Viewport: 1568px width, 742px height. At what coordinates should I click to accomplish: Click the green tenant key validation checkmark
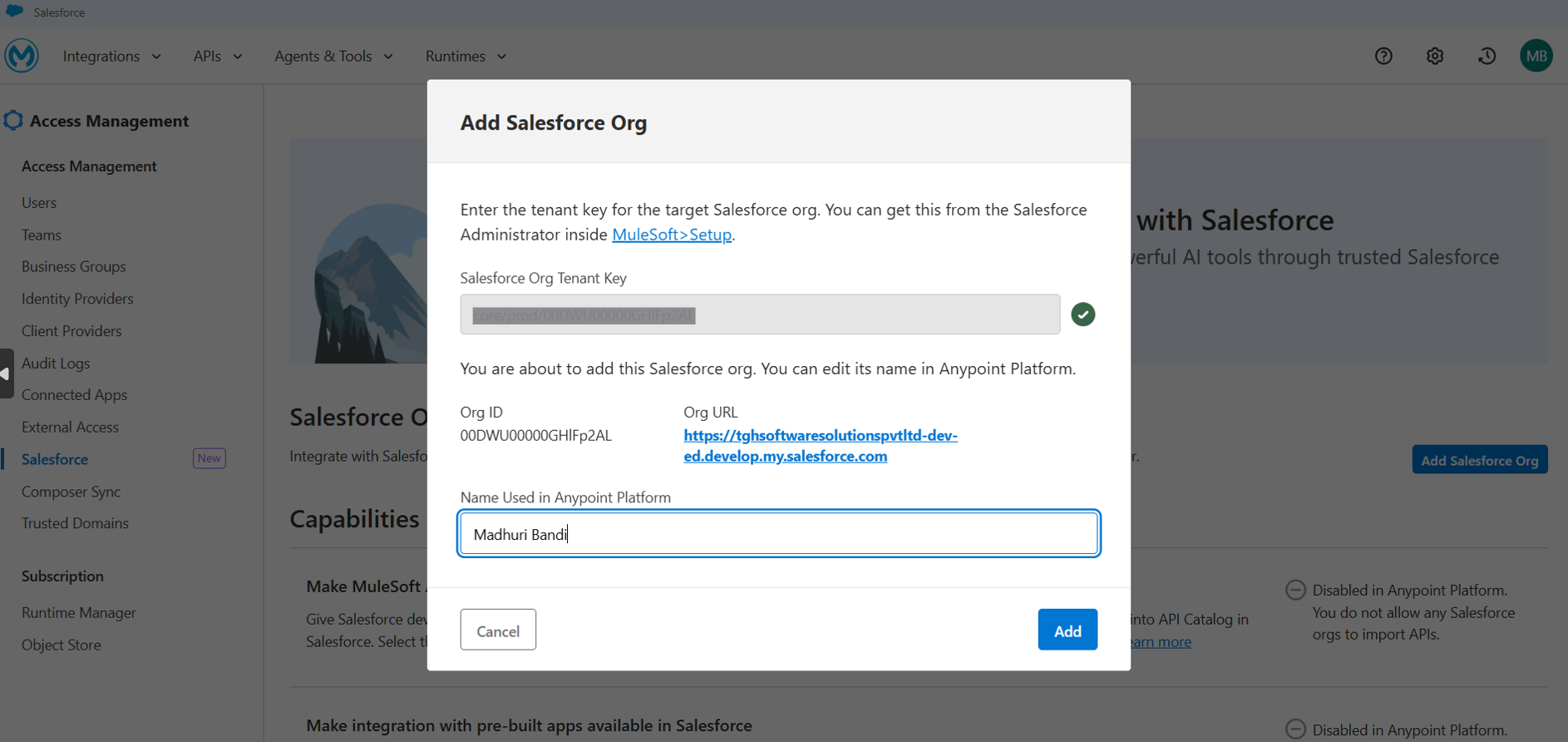(x=1082, y=314)
